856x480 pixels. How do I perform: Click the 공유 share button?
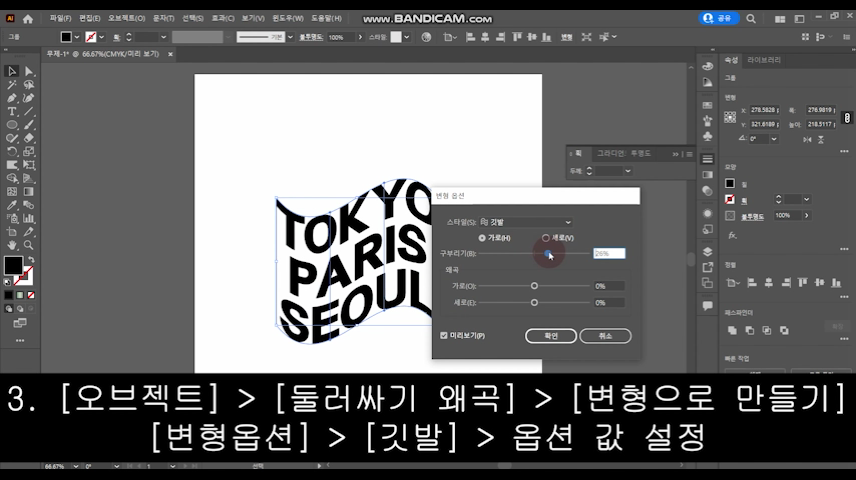tap(719, 18)
